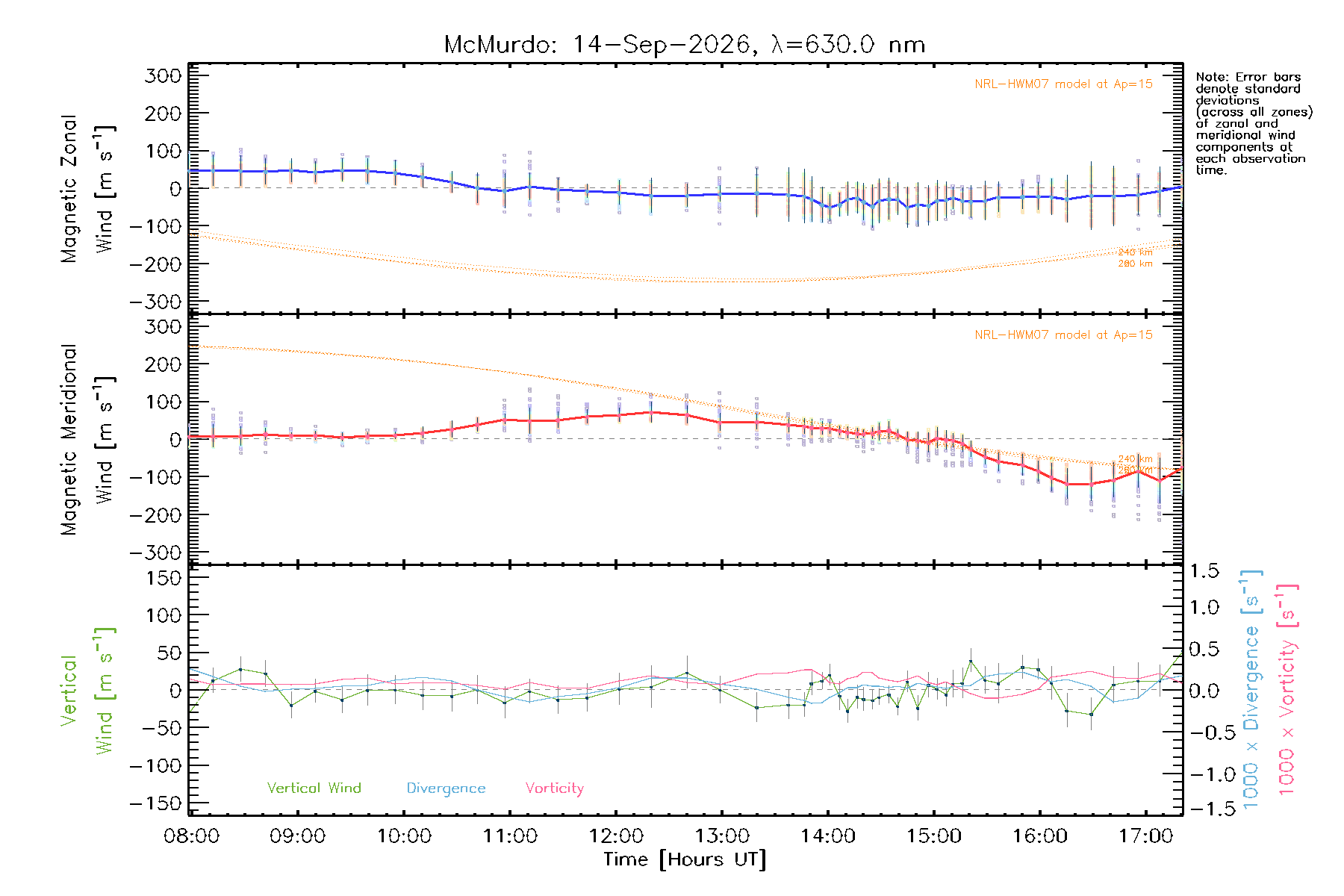The width and height of the screenshot is (1344, 896).
Task: Select the pink Vorticity legend label
Action: 554,788
